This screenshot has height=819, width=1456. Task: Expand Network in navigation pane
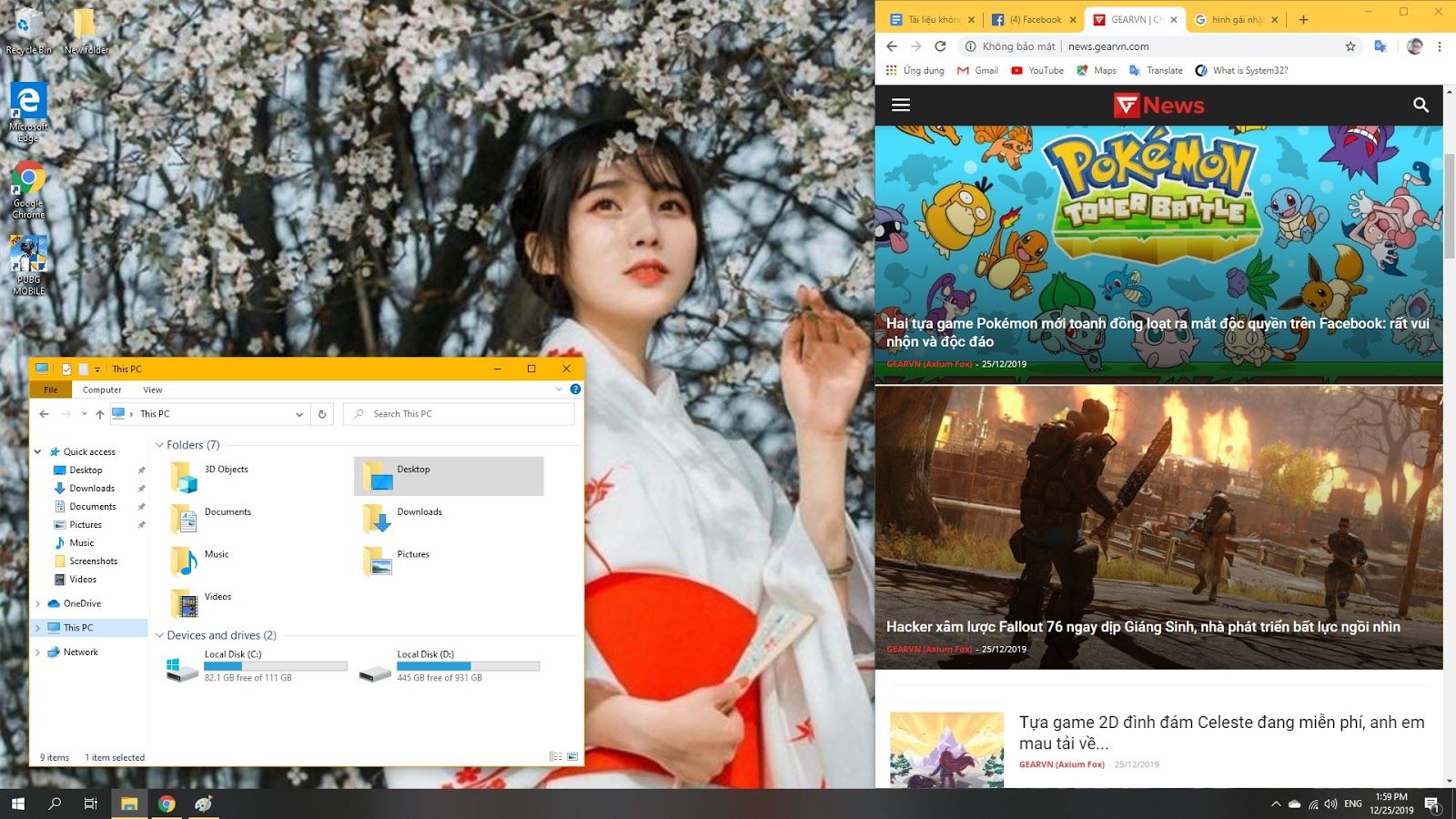(x=38, y=652)
